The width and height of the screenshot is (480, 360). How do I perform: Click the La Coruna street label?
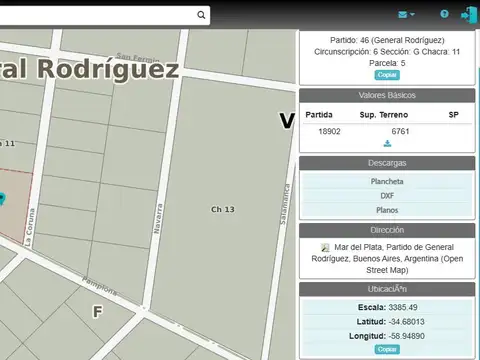[x=29, y=227]
